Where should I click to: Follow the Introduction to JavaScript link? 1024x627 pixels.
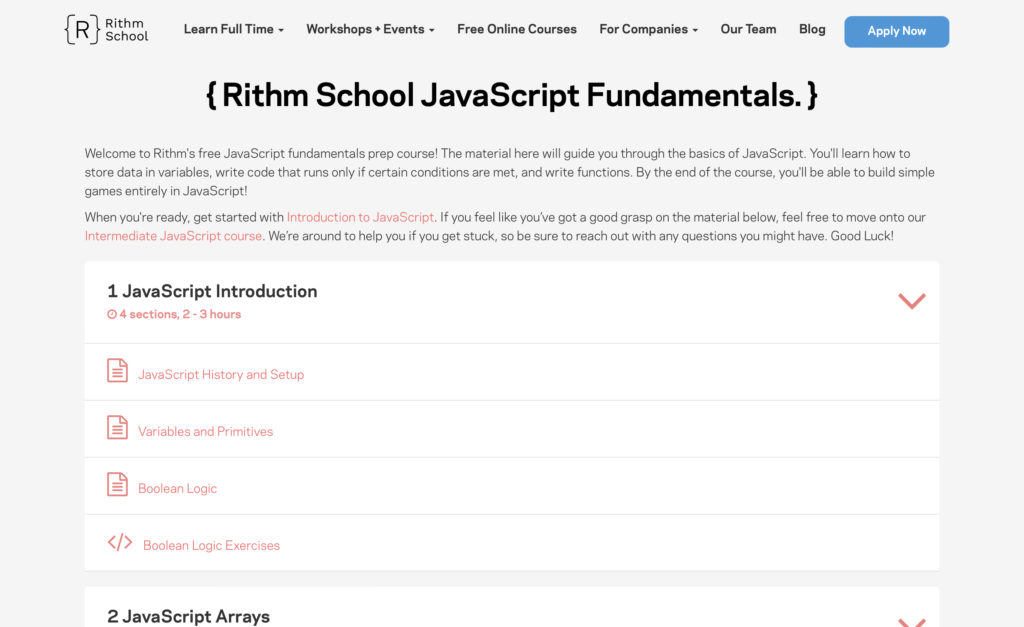point(360,217)
